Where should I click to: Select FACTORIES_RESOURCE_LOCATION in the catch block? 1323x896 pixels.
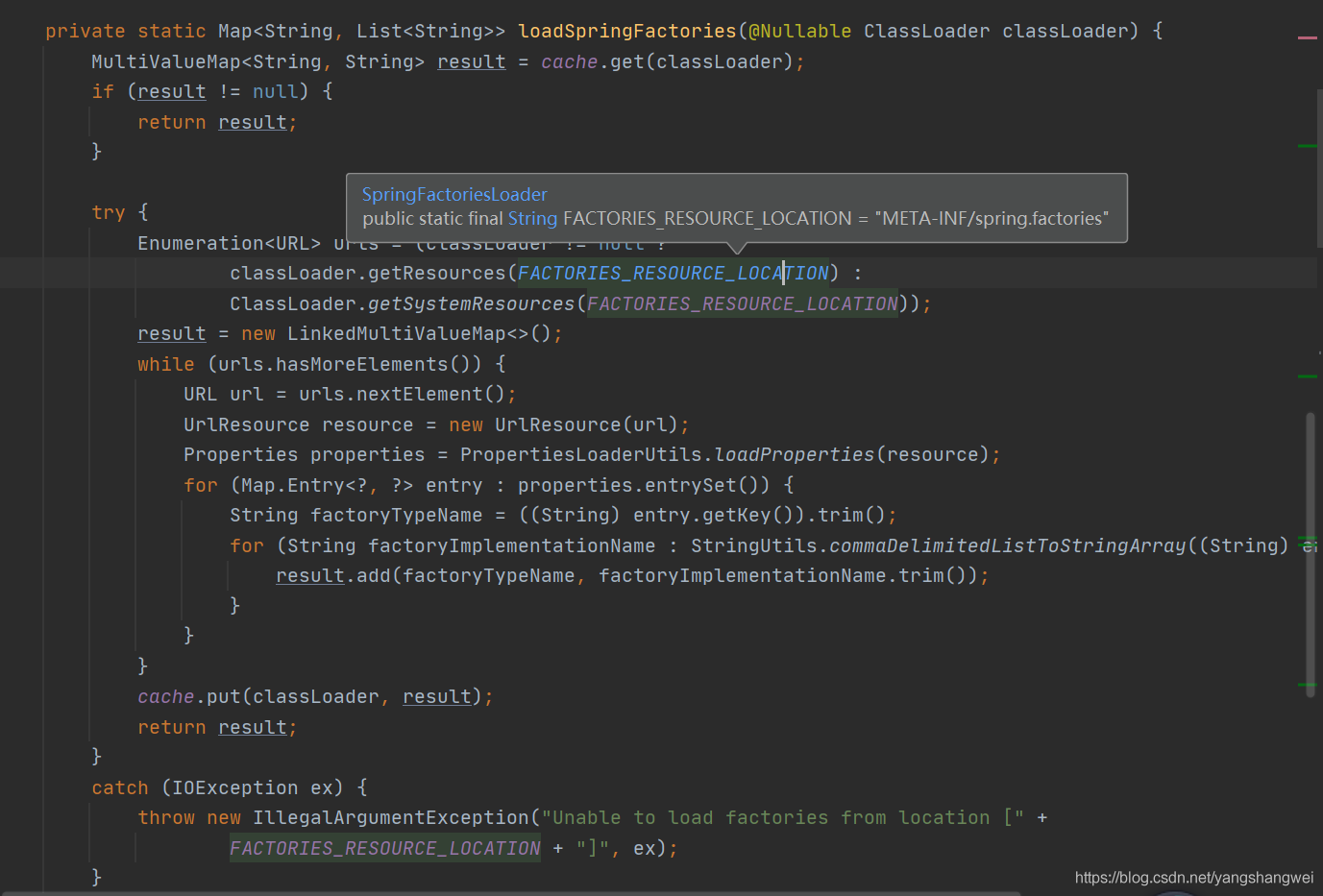coord(384,849)
